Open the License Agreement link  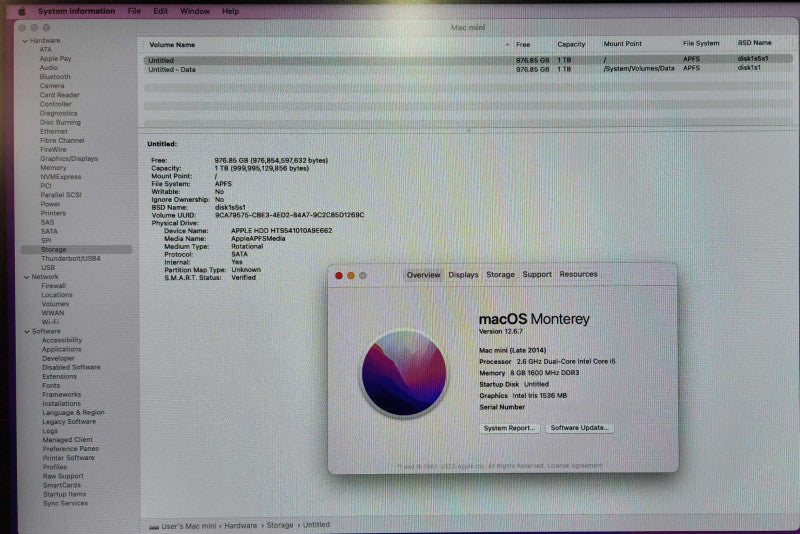[x=575, y=466]
